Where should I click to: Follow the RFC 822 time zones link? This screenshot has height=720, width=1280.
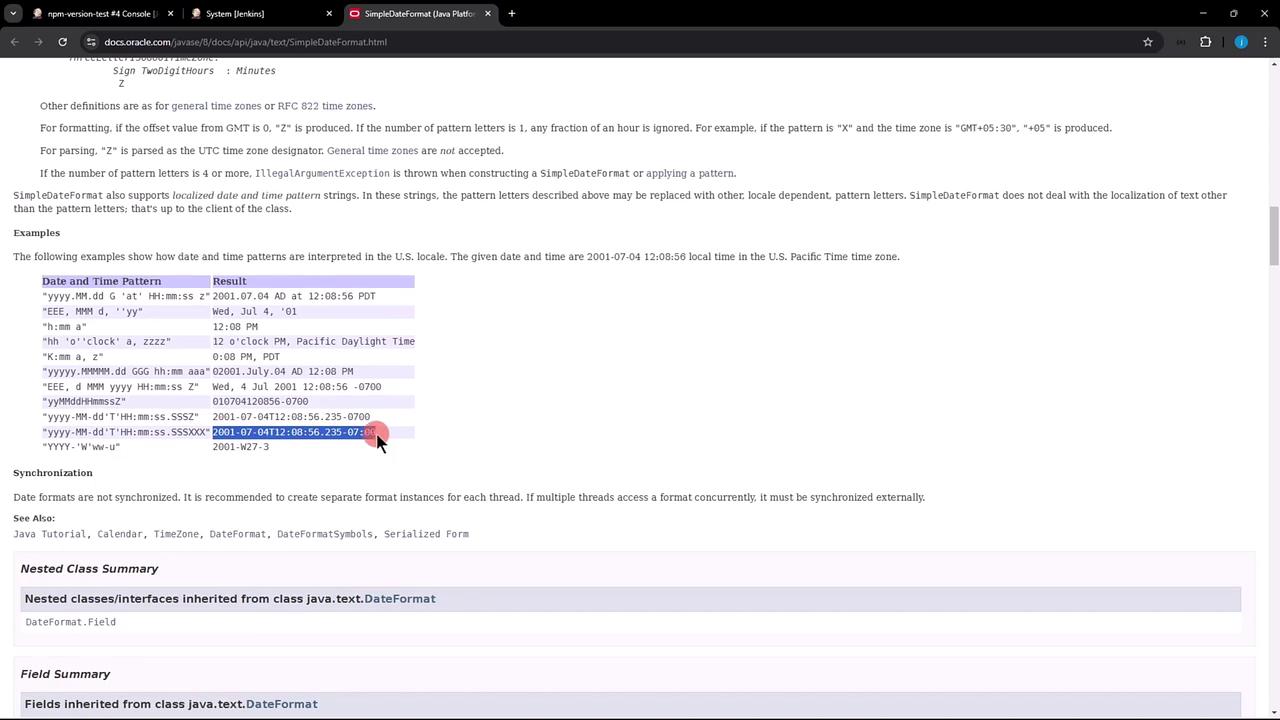click(325, 106)
